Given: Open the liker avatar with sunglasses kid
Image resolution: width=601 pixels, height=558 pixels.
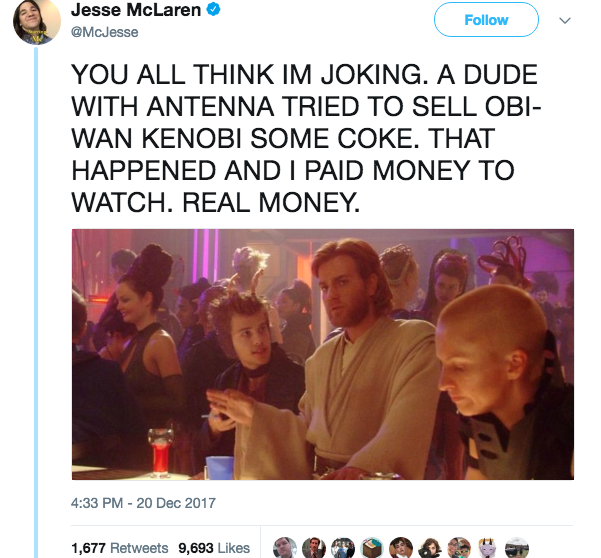Looking at the screenshot, I should pyautogui.click(x=459, y=548).
